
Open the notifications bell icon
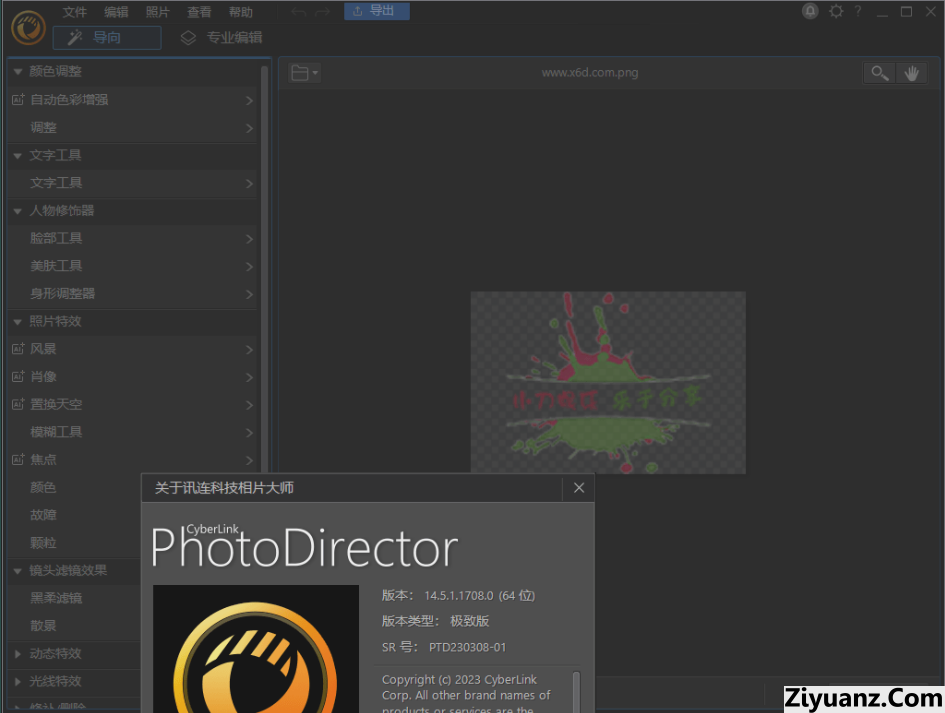pos(810,11)
